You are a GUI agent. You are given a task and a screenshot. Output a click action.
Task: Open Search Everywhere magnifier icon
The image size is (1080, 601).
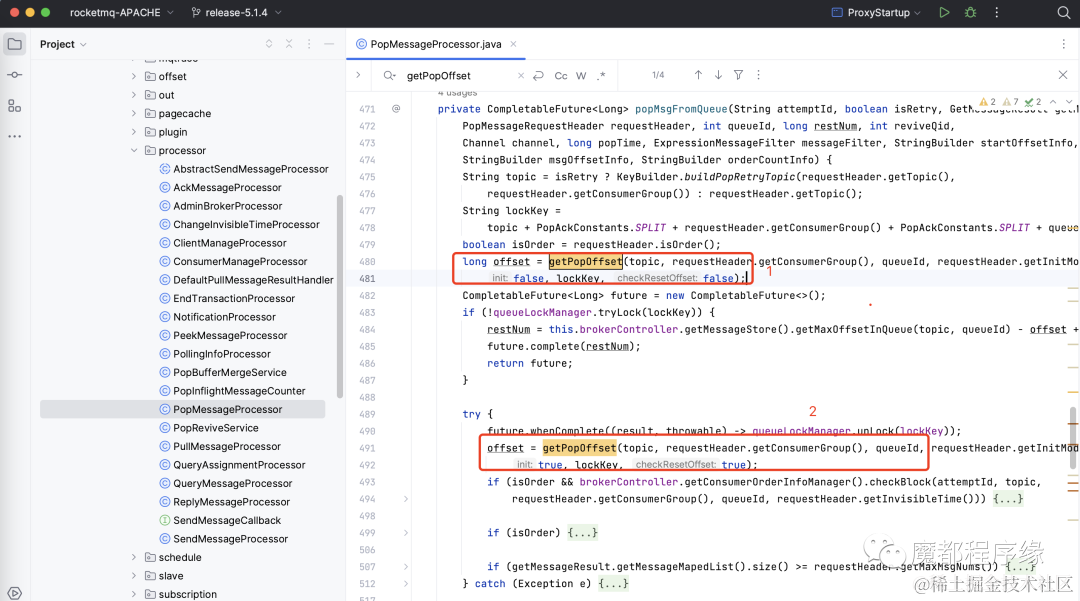click(1063, 12)
